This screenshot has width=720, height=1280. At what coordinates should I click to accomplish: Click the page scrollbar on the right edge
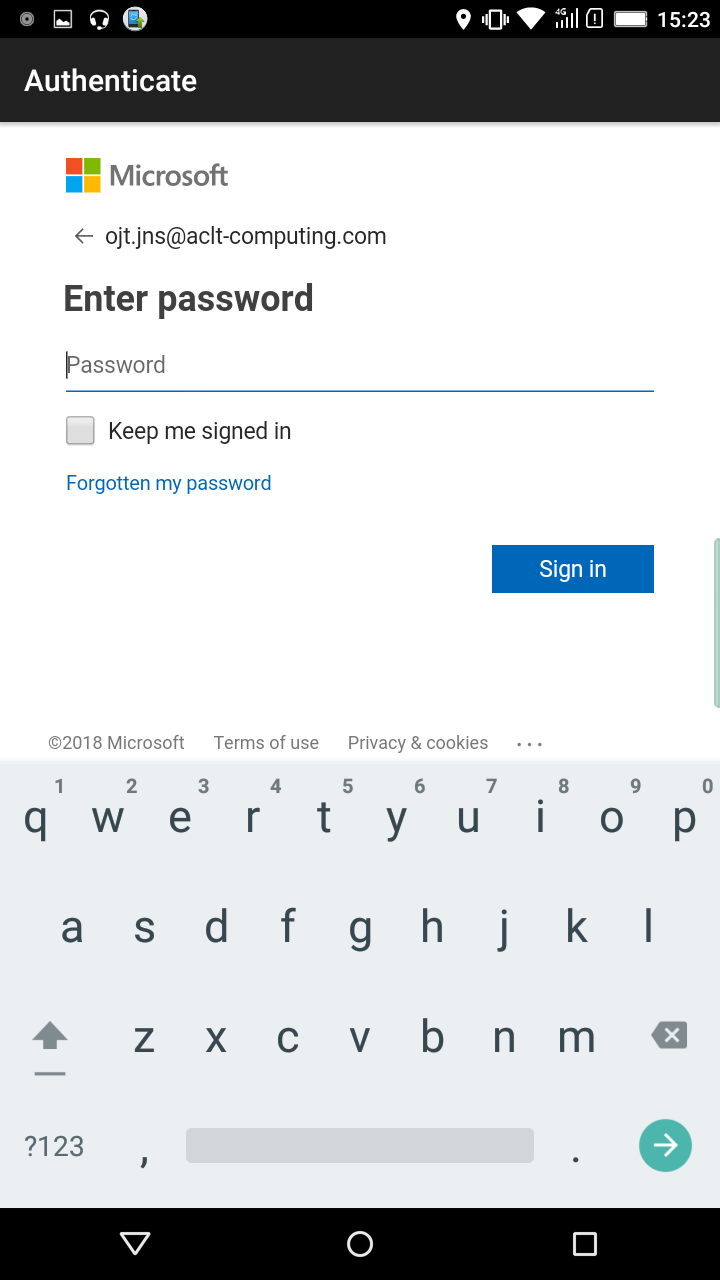(x=716, y=623)
